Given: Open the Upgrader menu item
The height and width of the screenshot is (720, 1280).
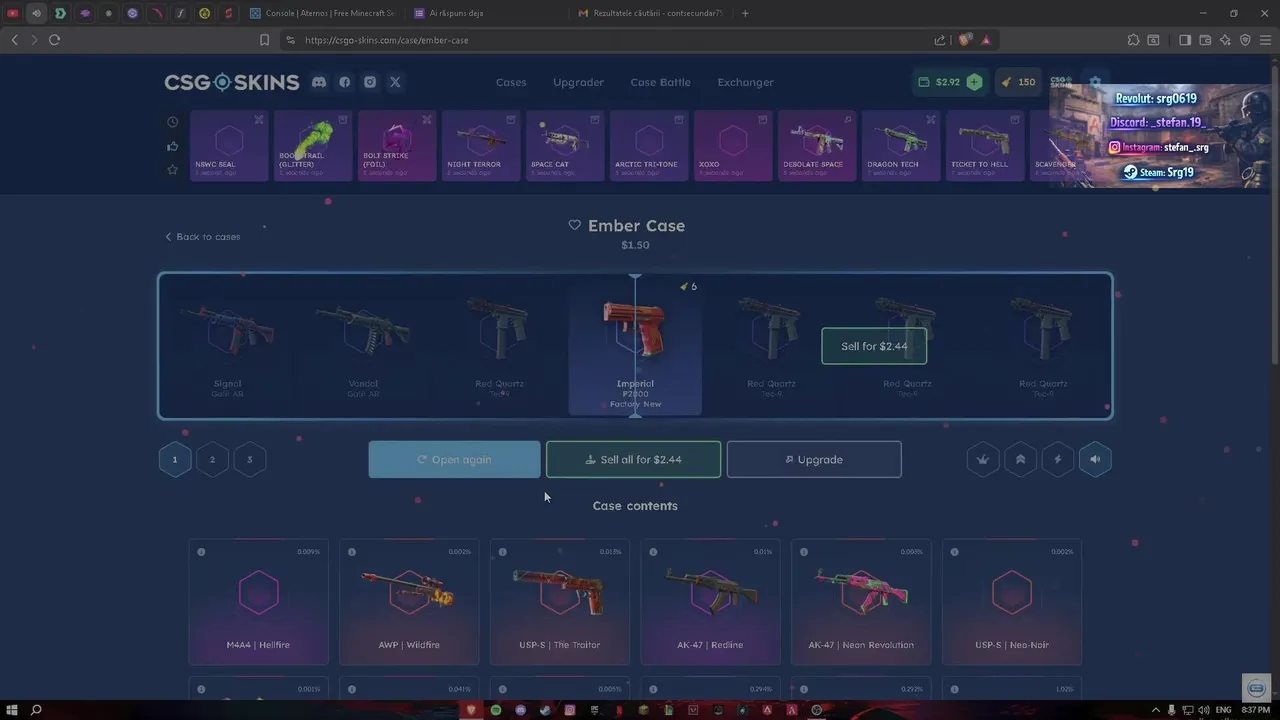Looking at the screenshot, I should pyautogui.click(x=578, y=82).
